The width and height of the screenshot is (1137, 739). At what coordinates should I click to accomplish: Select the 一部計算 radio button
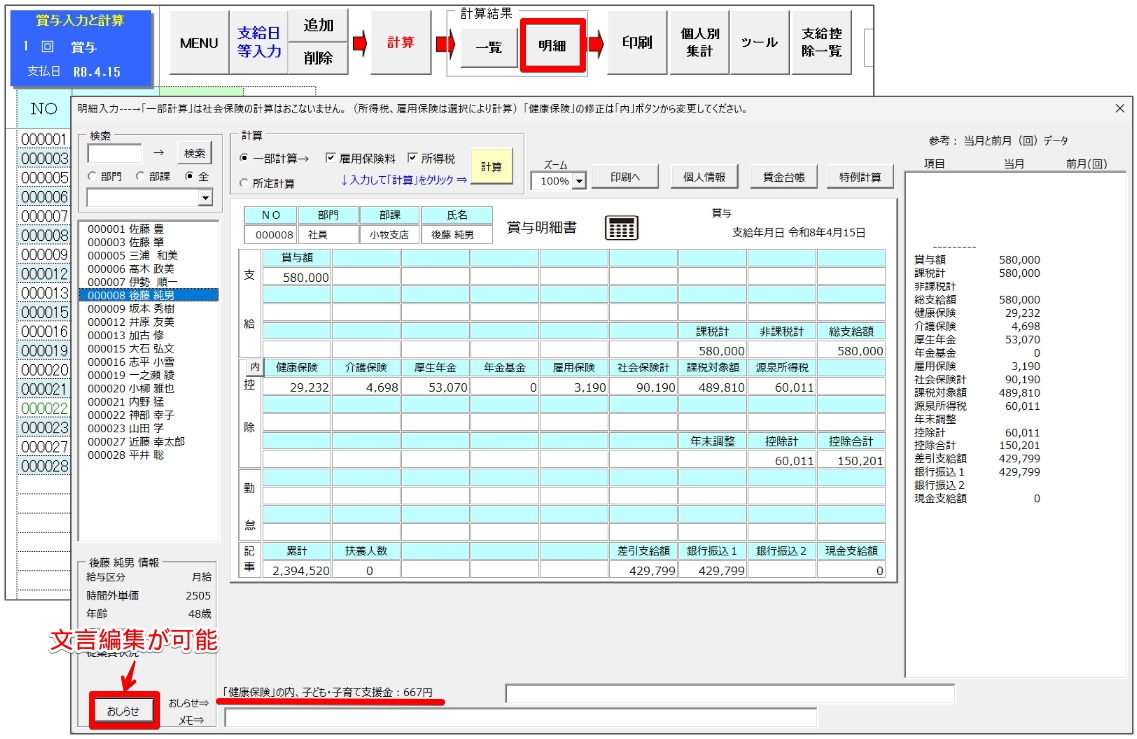coord(245,158)
